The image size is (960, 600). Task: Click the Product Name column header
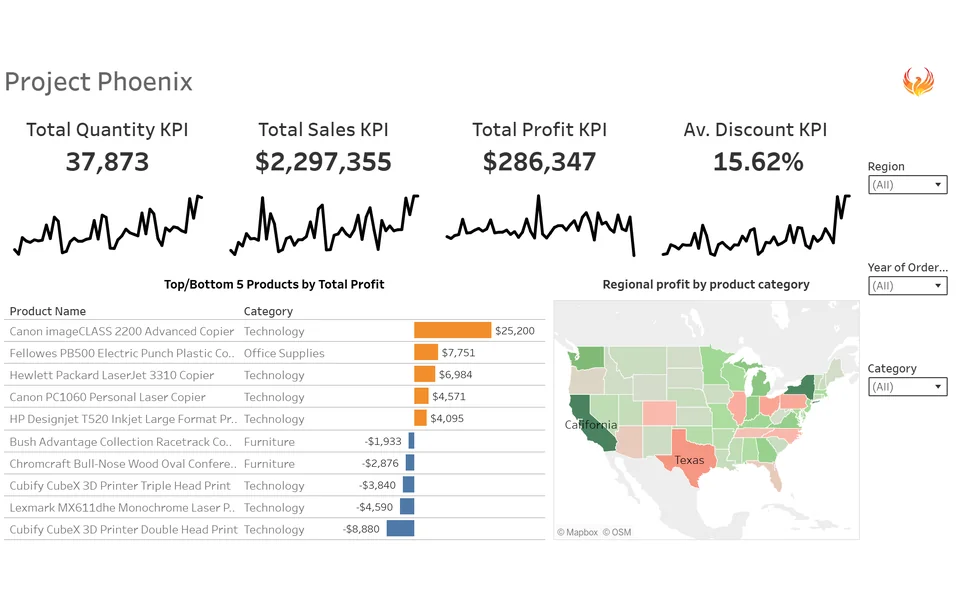pos(48,311)
